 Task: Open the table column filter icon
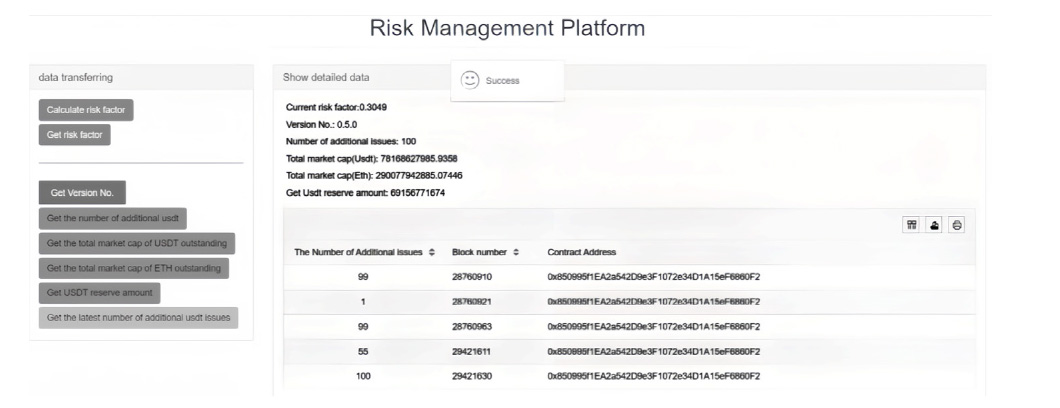912,226
